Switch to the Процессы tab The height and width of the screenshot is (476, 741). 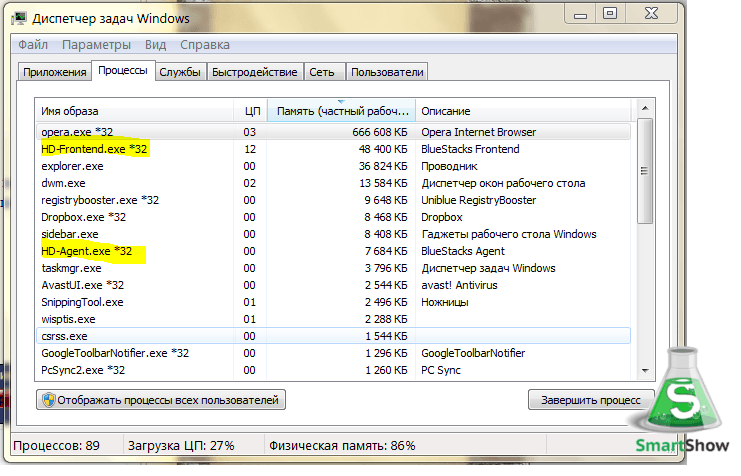click(123, 70)
